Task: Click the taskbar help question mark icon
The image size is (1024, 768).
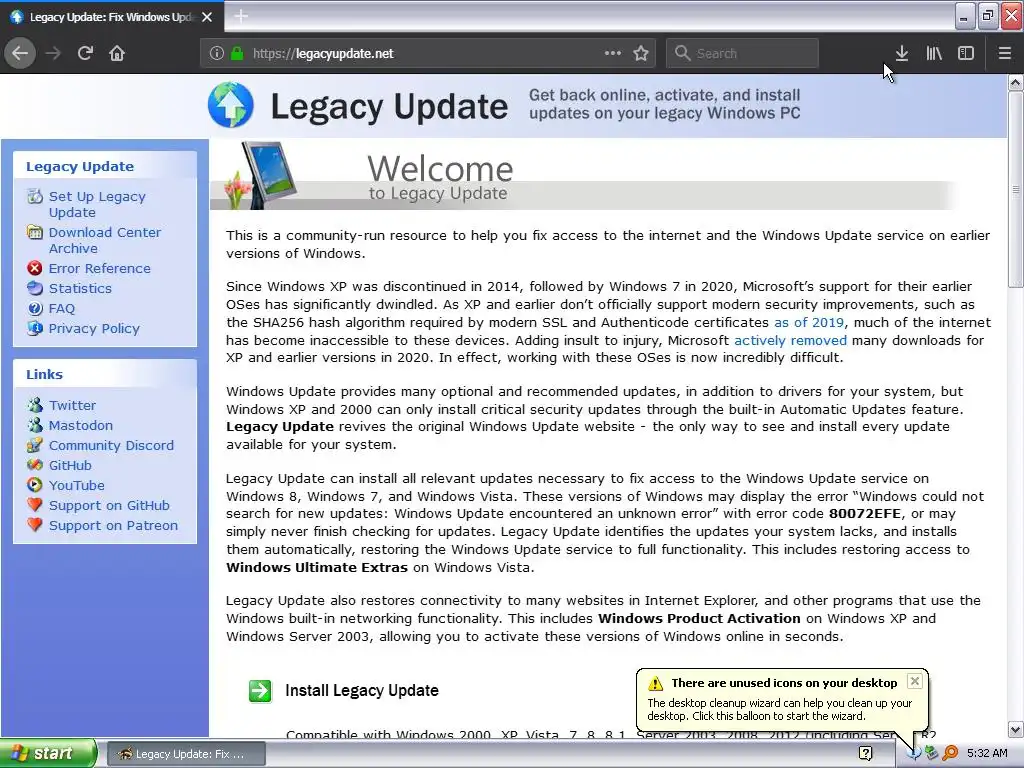Action: click(x=865, y=754)
